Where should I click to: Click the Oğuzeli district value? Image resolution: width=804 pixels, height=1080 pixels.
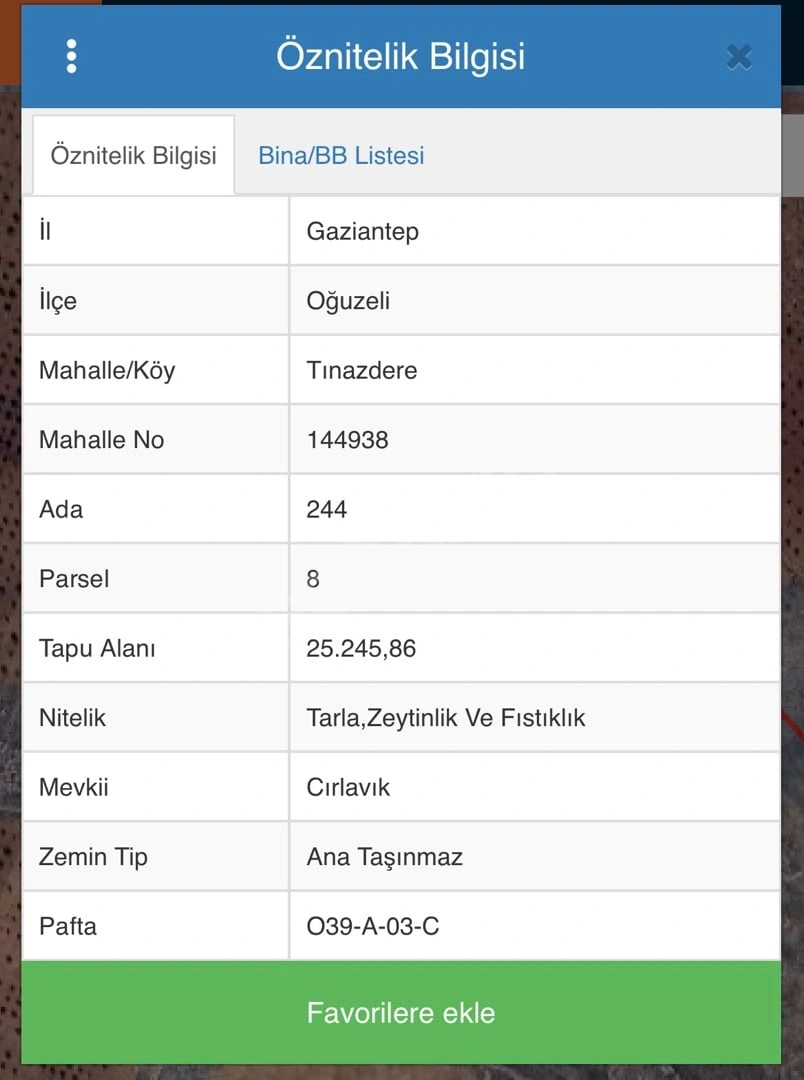pyautogui.click(x=348, y=301)
